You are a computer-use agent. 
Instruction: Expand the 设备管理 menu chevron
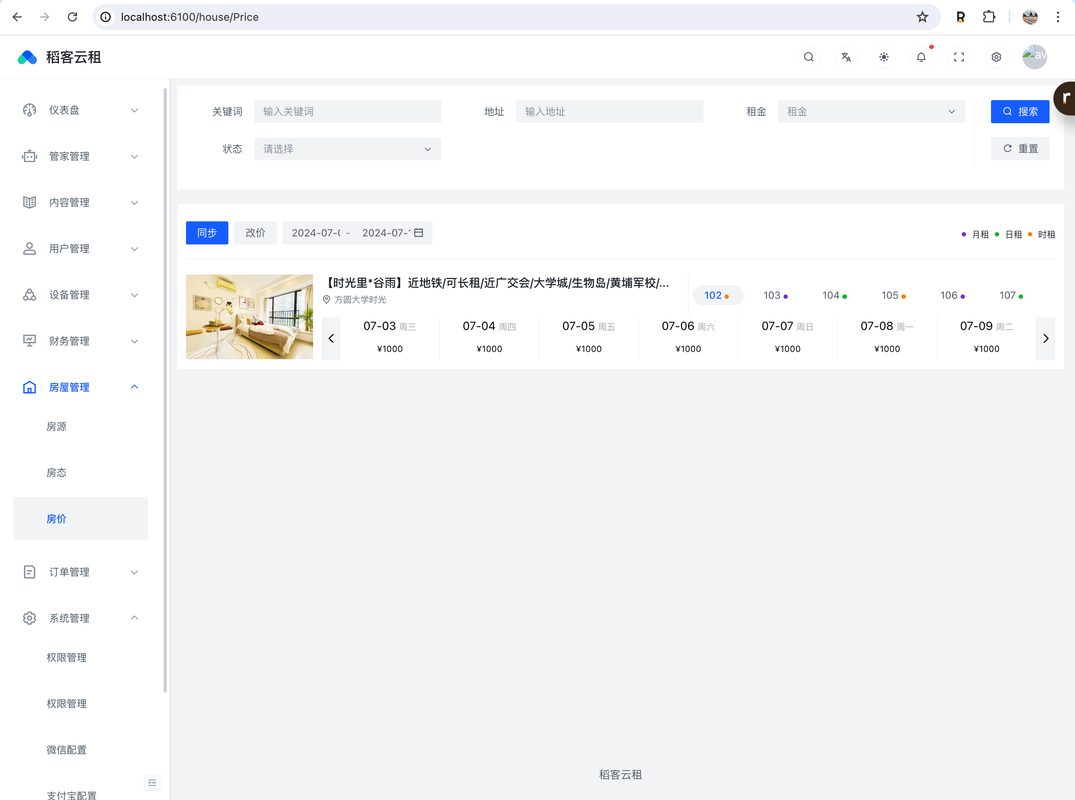click(134, 295)
